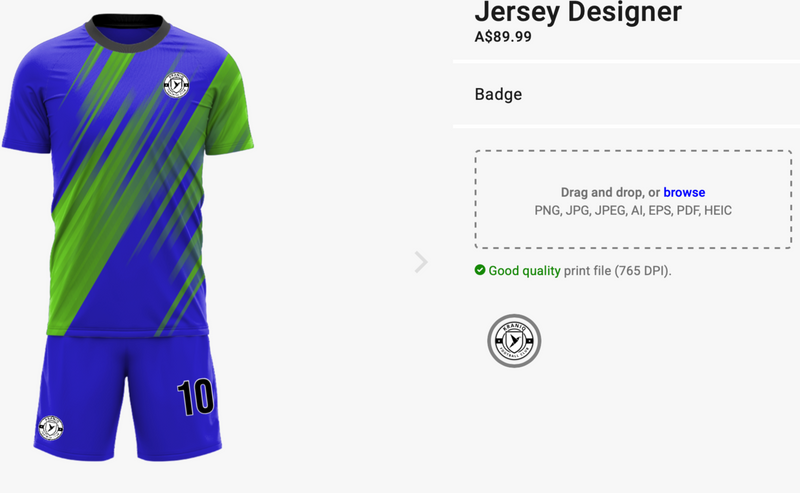Click the Jersey Designer title

point(578,13)
